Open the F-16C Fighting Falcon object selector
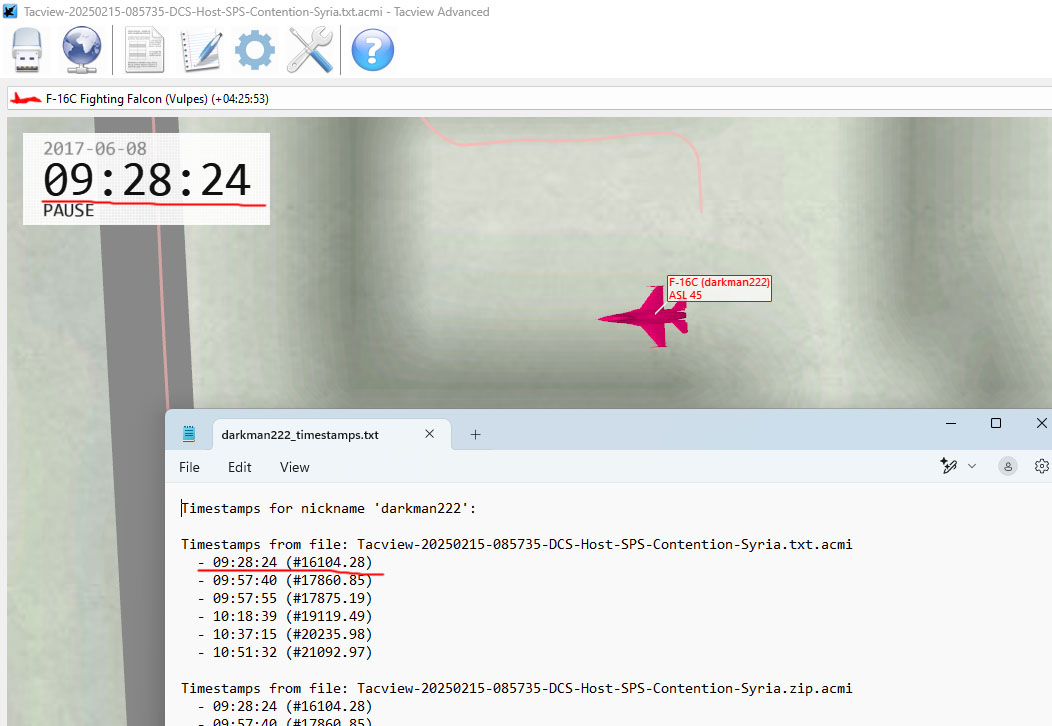 (x=140, y=99)
